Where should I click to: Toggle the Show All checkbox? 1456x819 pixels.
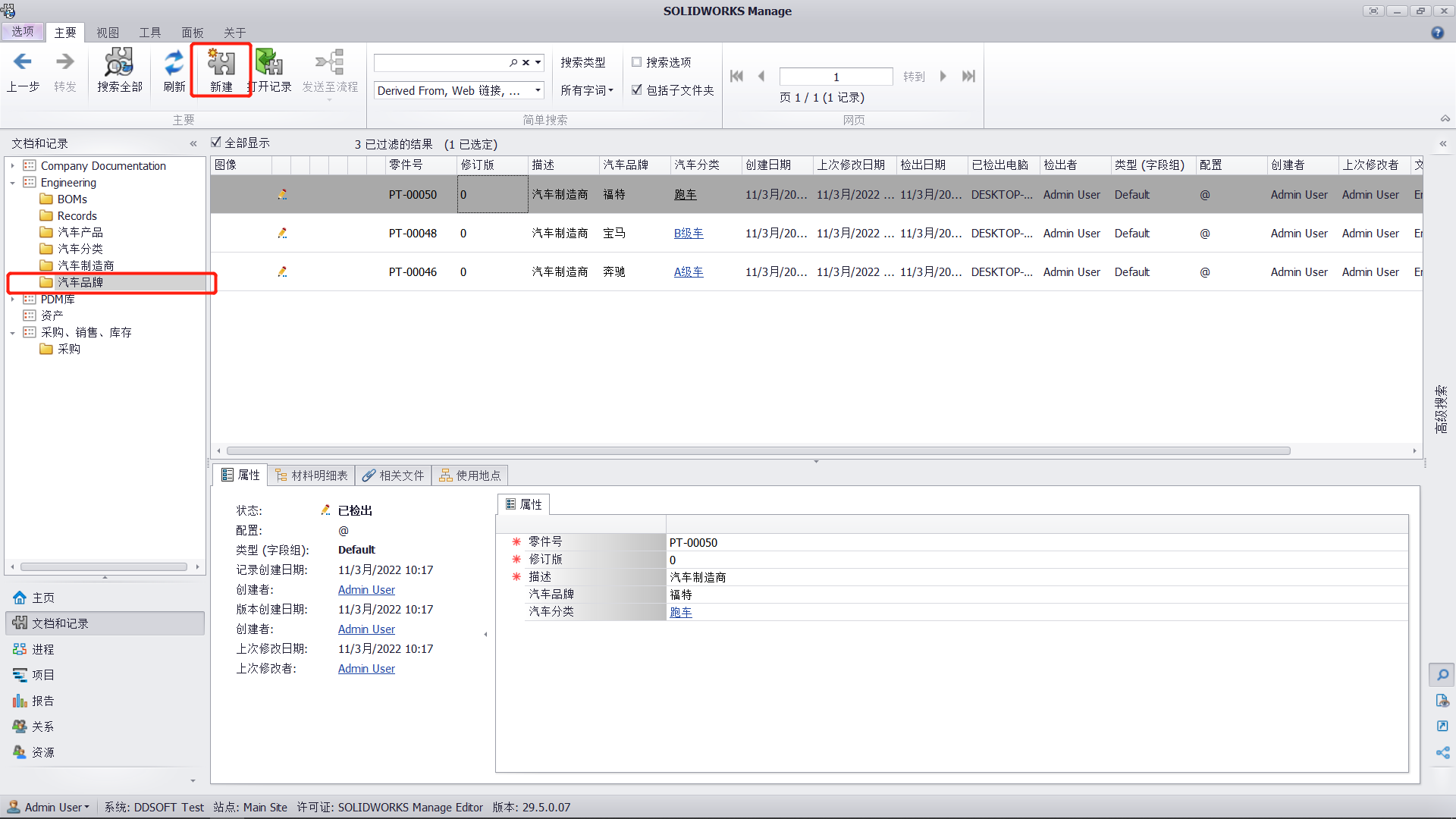pos(216,143)
